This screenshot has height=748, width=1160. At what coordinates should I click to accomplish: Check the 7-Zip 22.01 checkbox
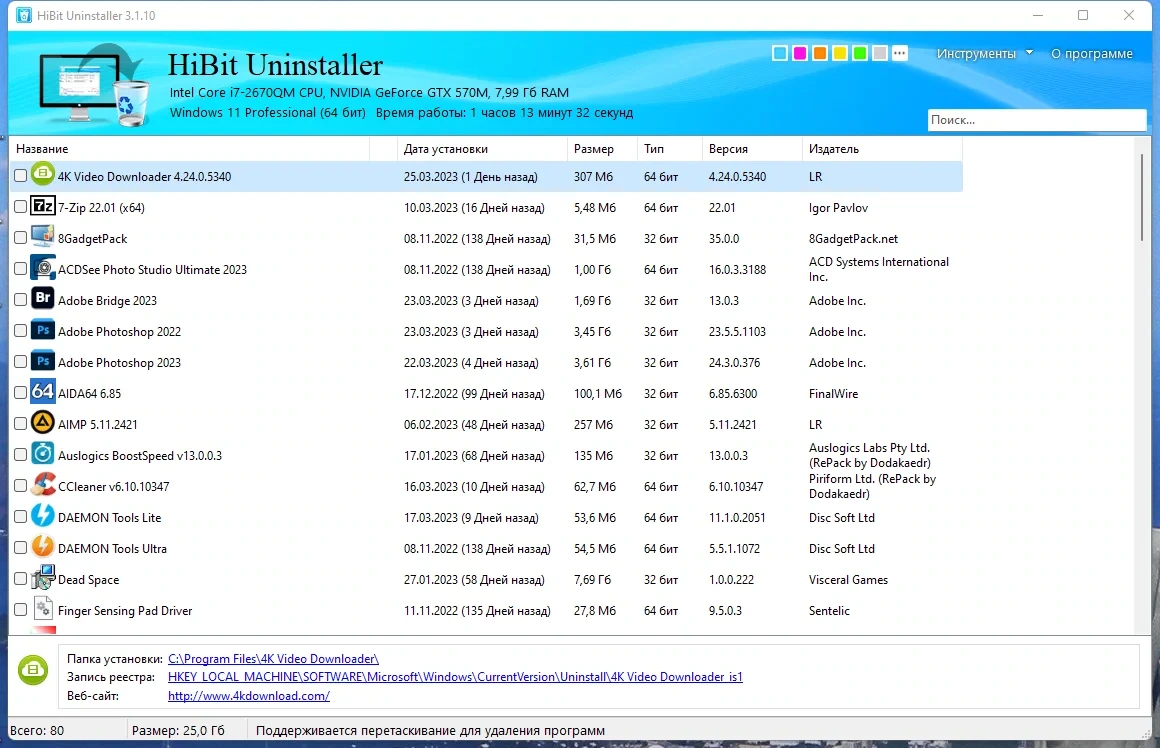pyautogui.click(x=21, y=207)
